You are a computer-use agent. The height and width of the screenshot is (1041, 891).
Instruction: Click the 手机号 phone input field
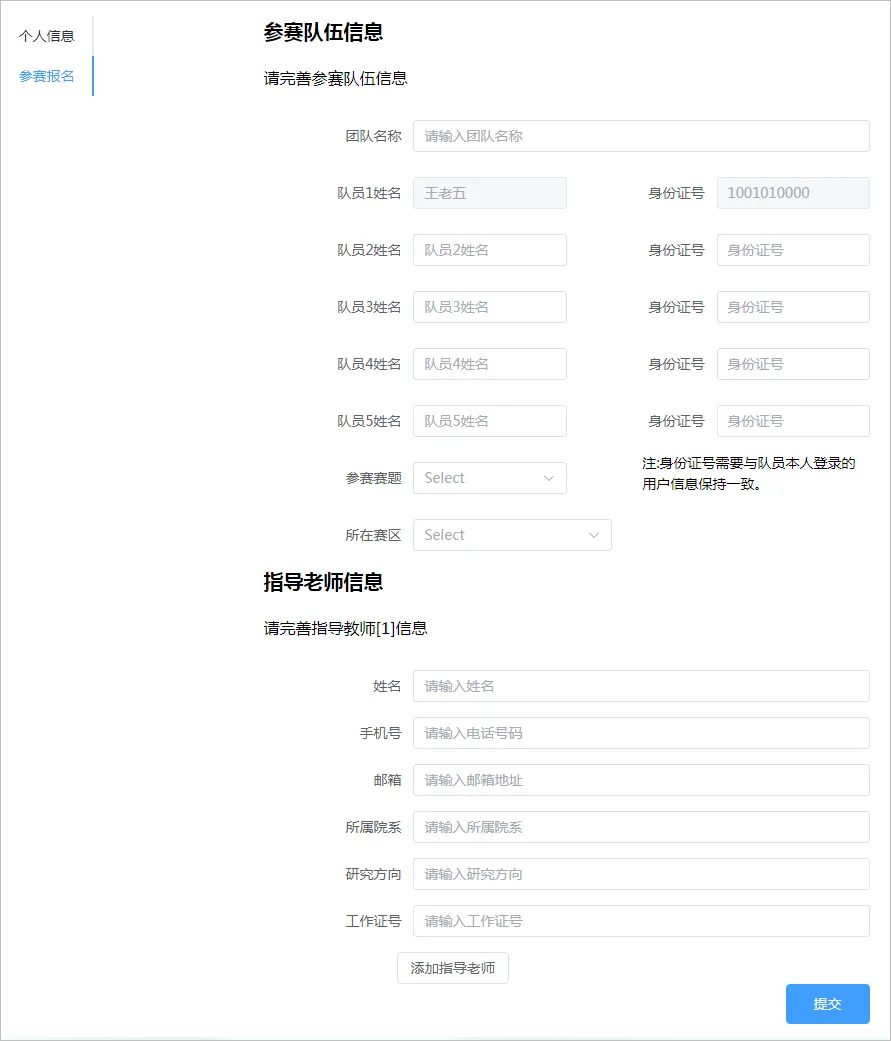(x=640, y=733)
